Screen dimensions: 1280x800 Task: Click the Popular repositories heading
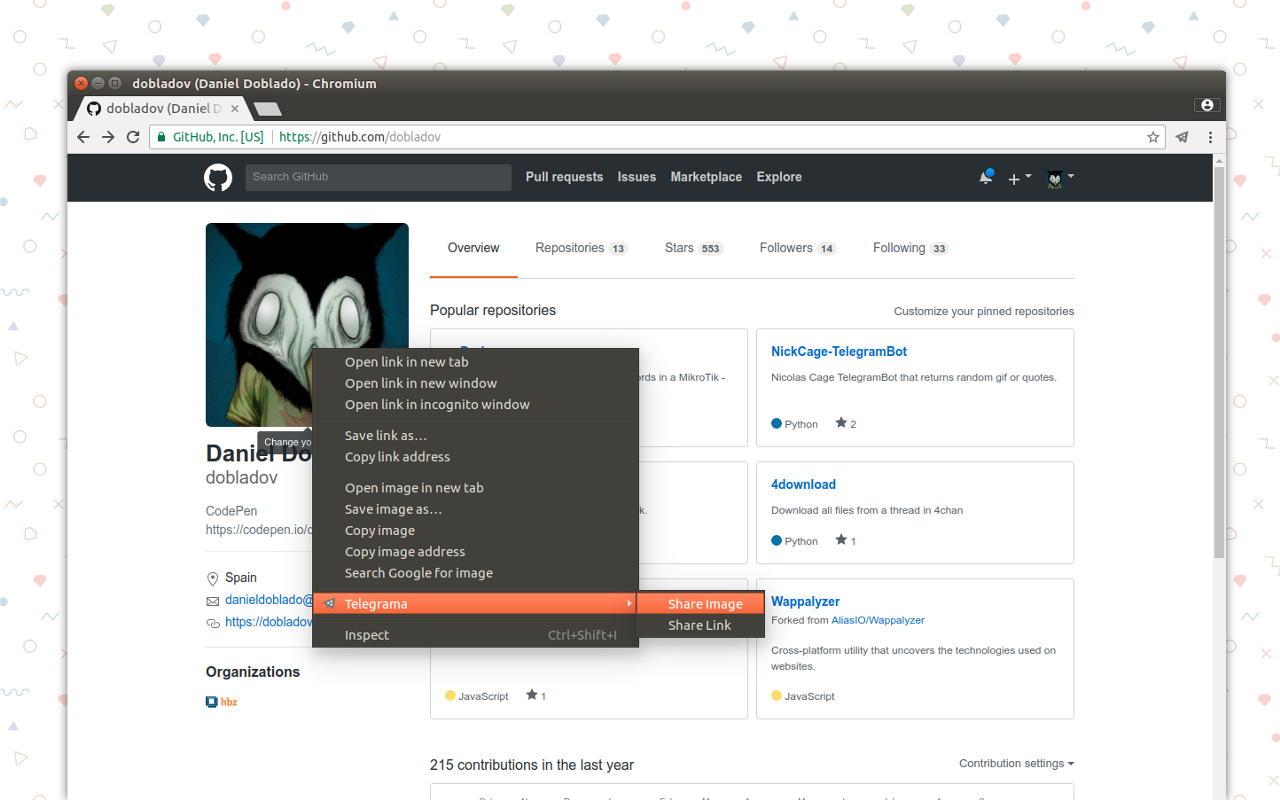(x=493, y=310)
